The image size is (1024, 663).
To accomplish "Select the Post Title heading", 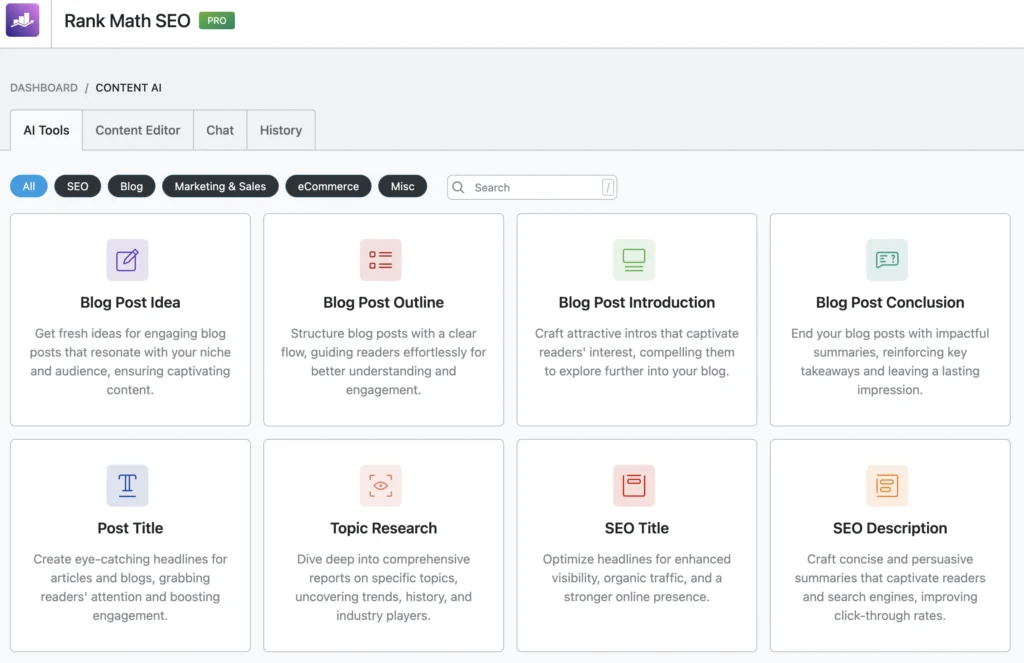I will pos(130,528).
